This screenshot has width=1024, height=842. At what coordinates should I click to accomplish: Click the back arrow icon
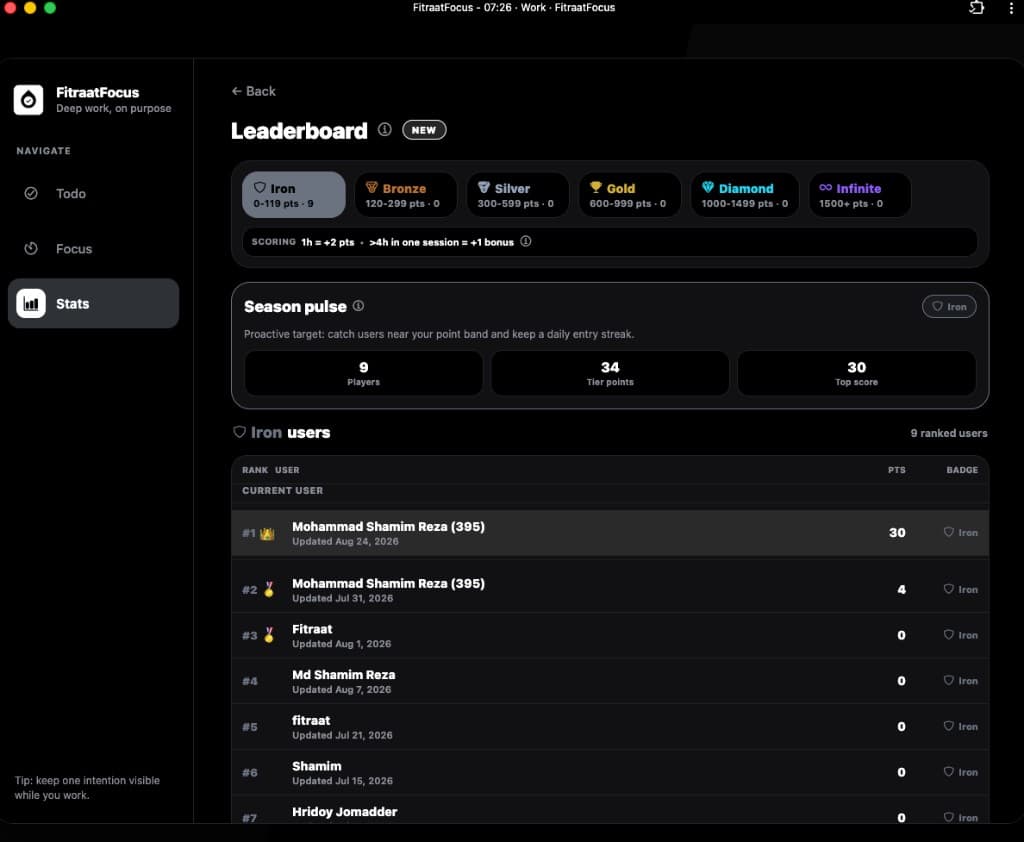tap(236, 91)
